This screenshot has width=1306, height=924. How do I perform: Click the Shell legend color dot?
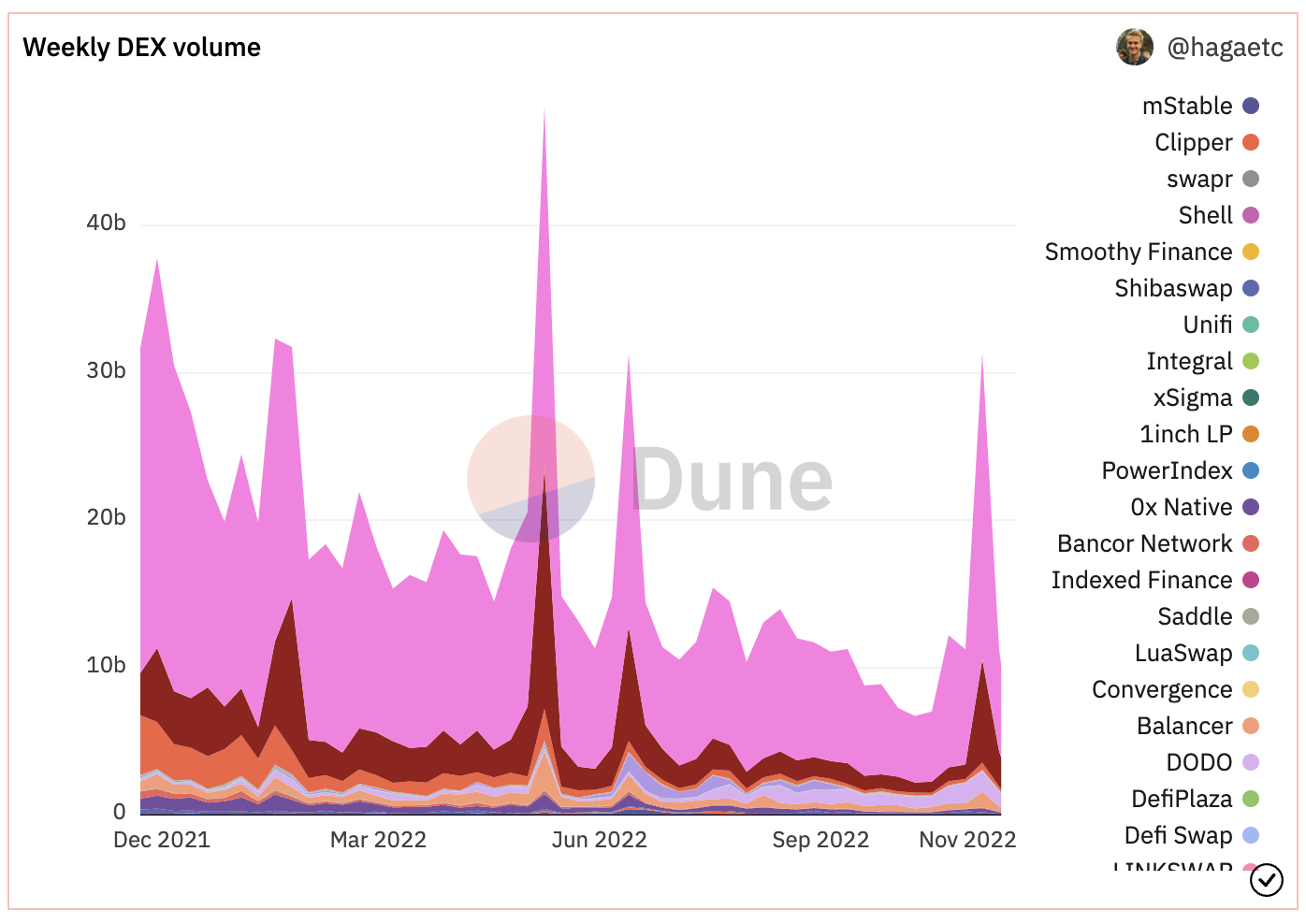click(1251, 216)
